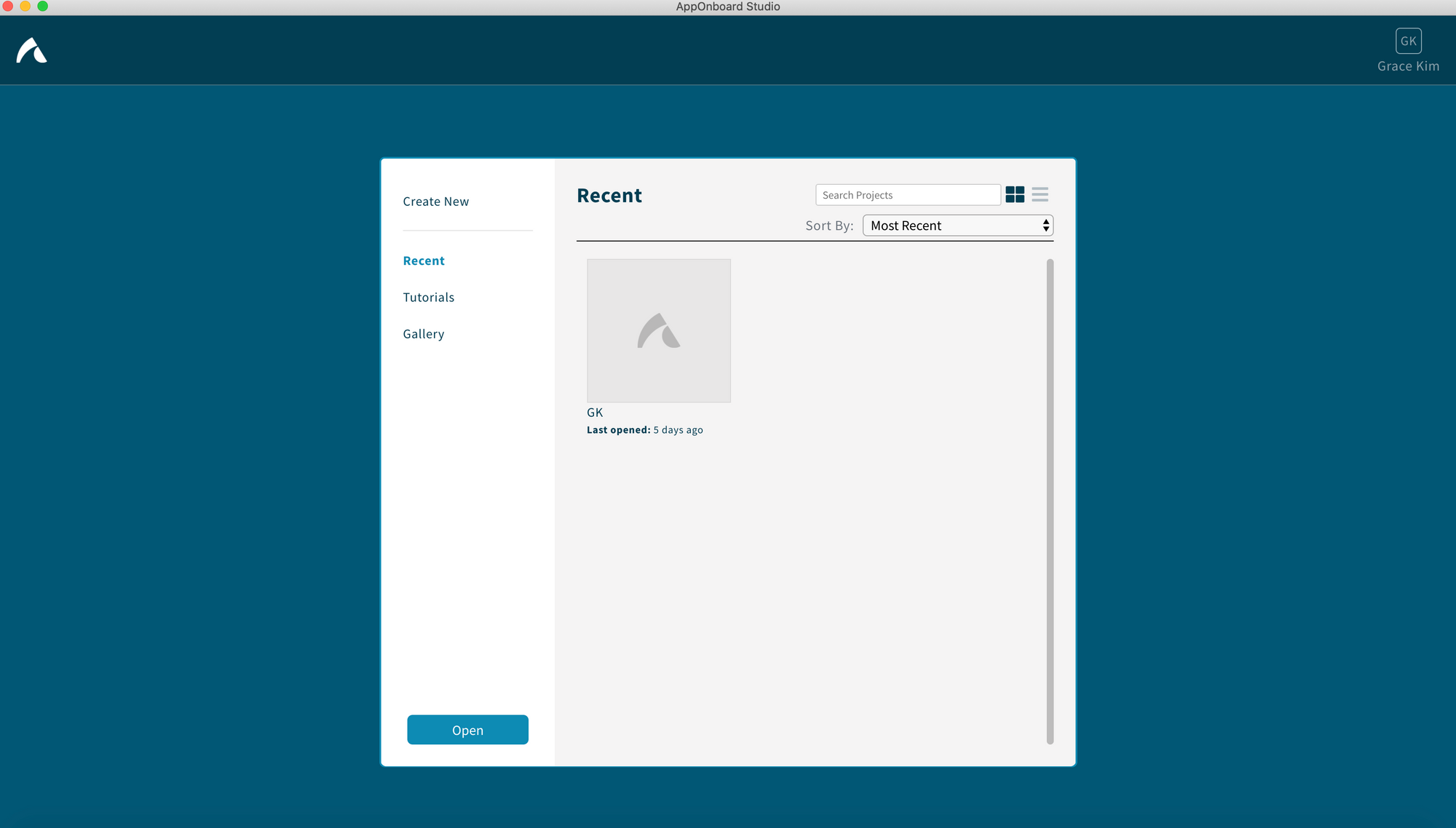Switch to list view layout
Screen dimensions: 1456x828
pos(1040,194)
